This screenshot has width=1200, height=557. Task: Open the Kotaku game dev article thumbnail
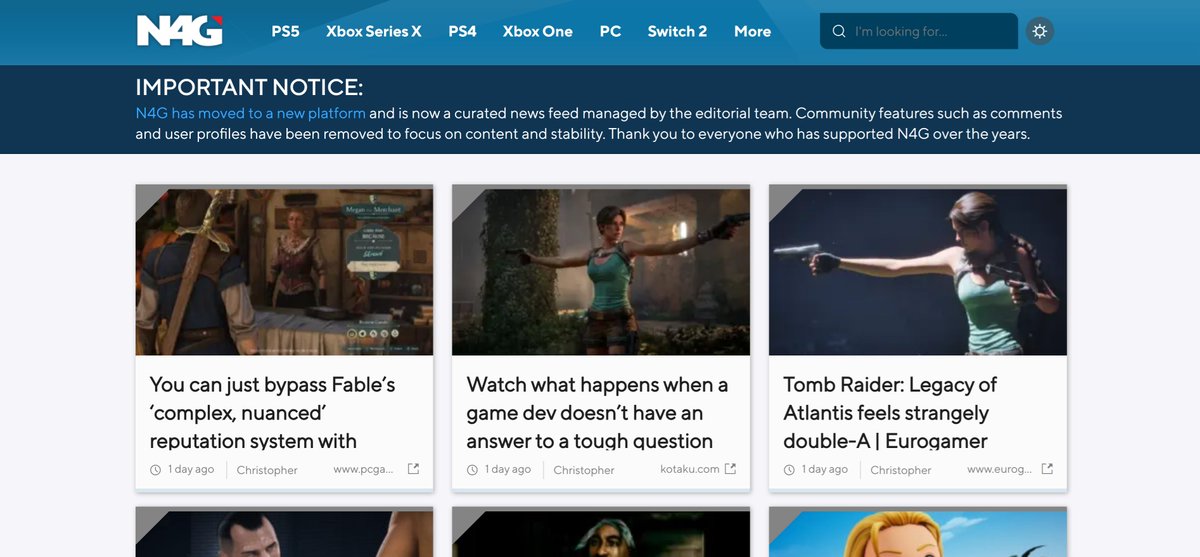[601, 270]
